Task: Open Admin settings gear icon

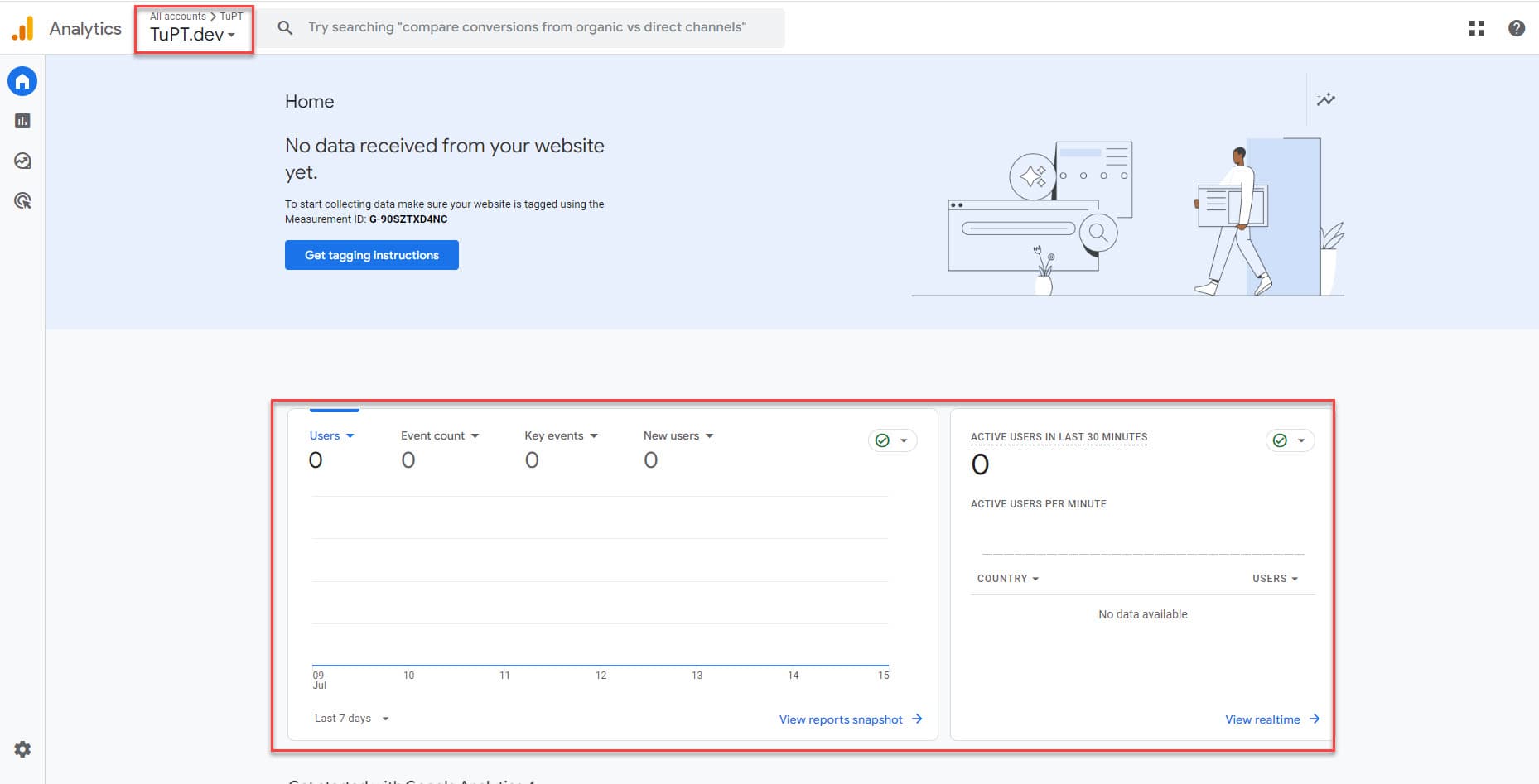Action: pos(22,749)
